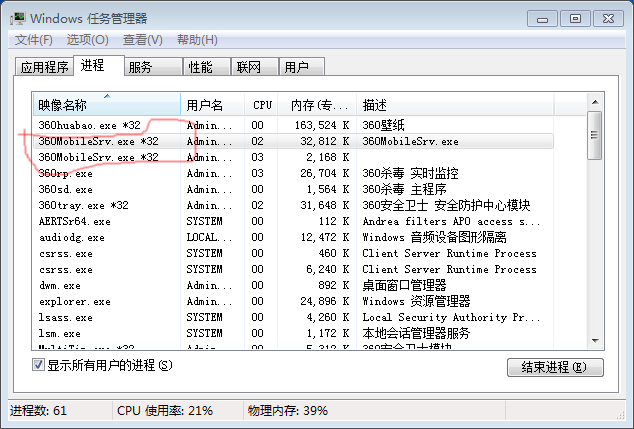Sort by CPU column header
634x429 pixels.
pos(261,105)
